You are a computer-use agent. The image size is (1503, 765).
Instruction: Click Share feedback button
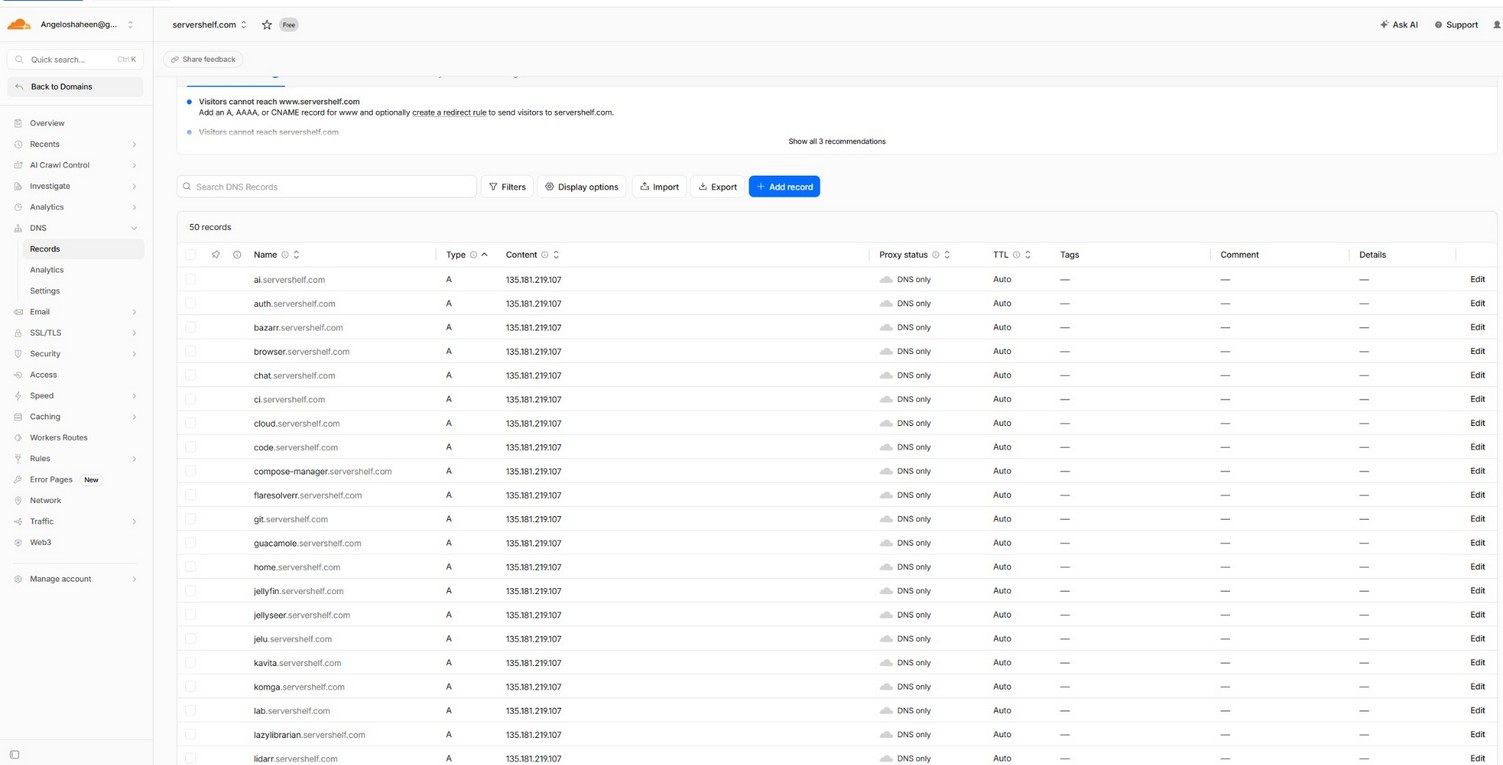(203, 60)
